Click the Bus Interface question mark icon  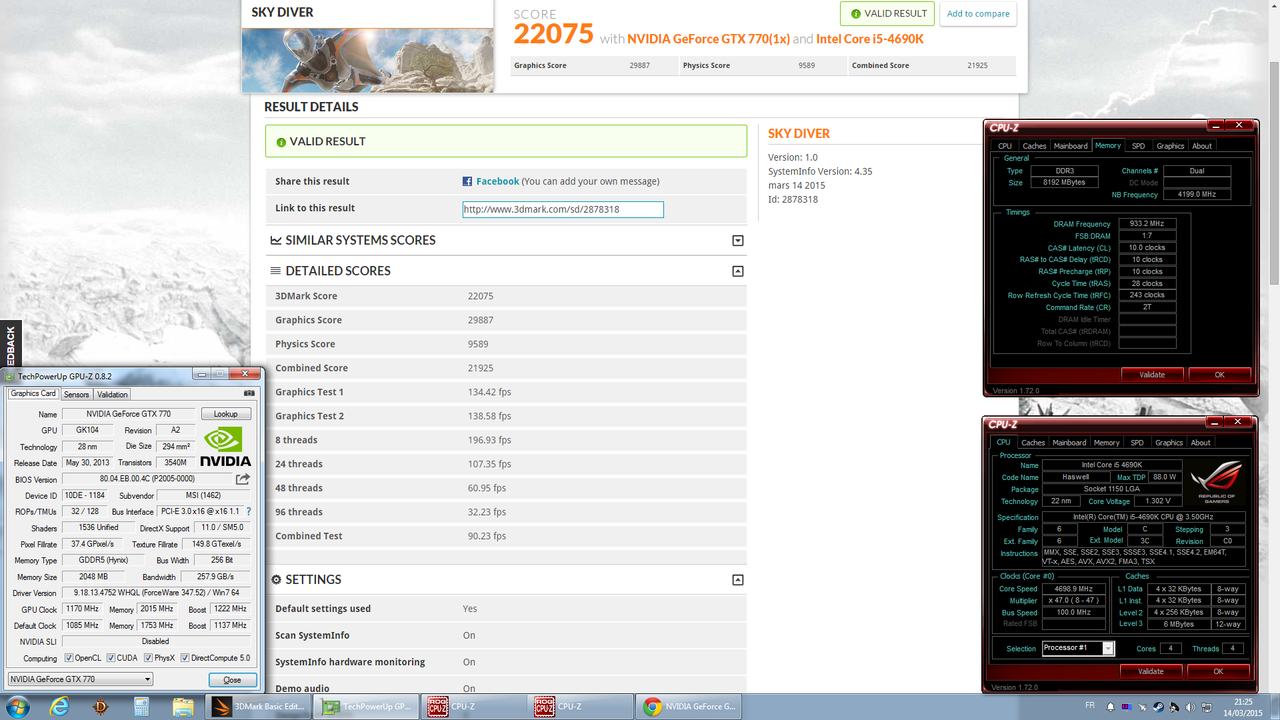248,512
